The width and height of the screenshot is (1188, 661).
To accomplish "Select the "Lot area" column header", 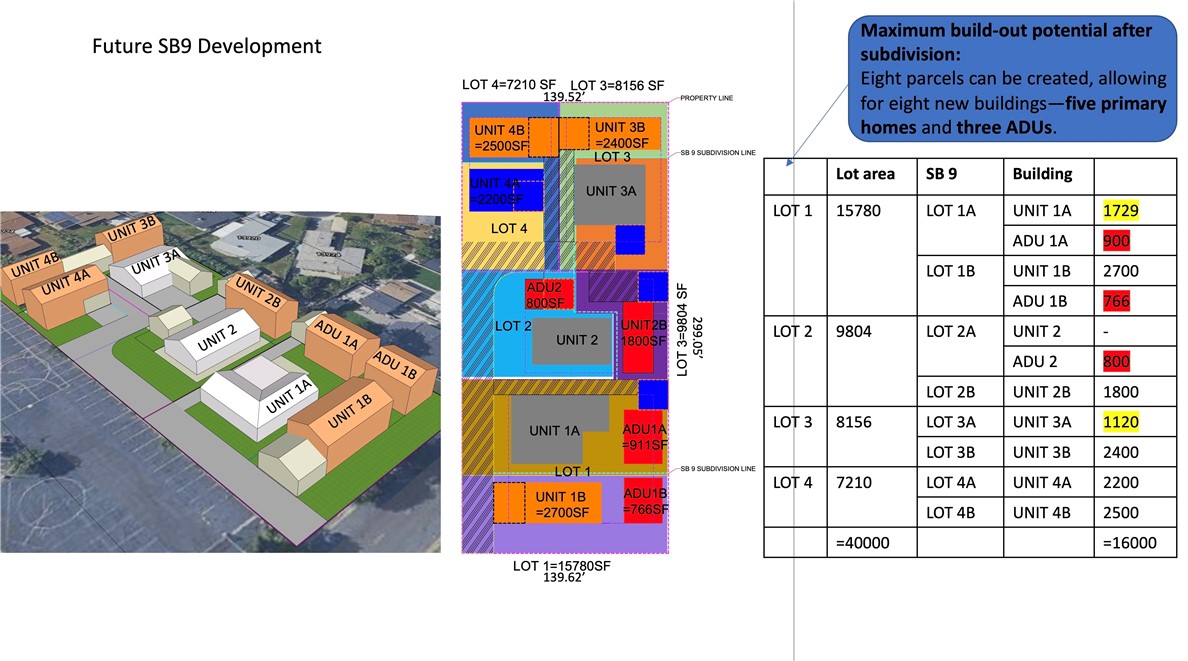I will pos(865,173).
